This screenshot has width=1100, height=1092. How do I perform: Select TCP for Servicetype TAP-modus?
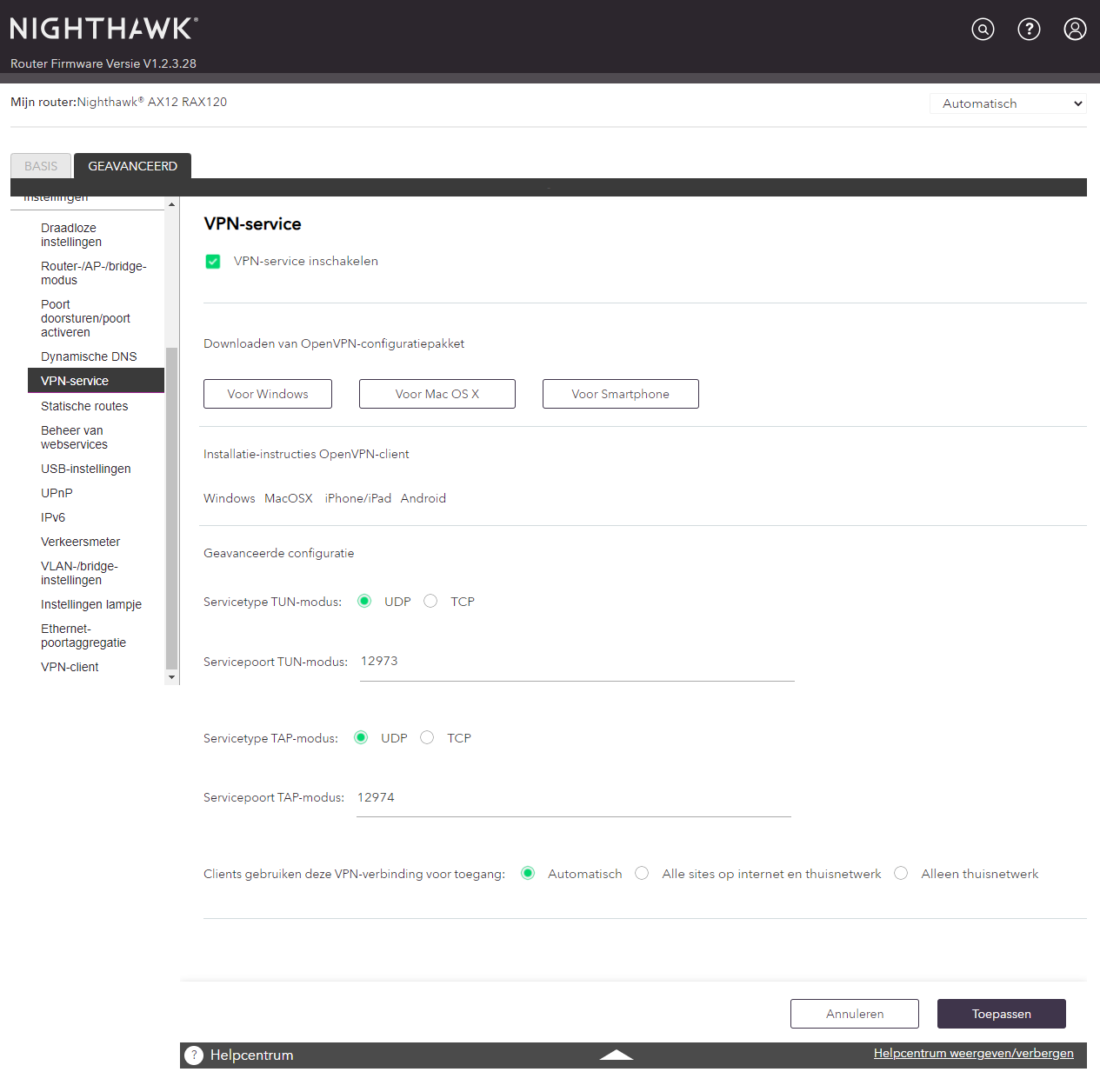tap(427, 737)
